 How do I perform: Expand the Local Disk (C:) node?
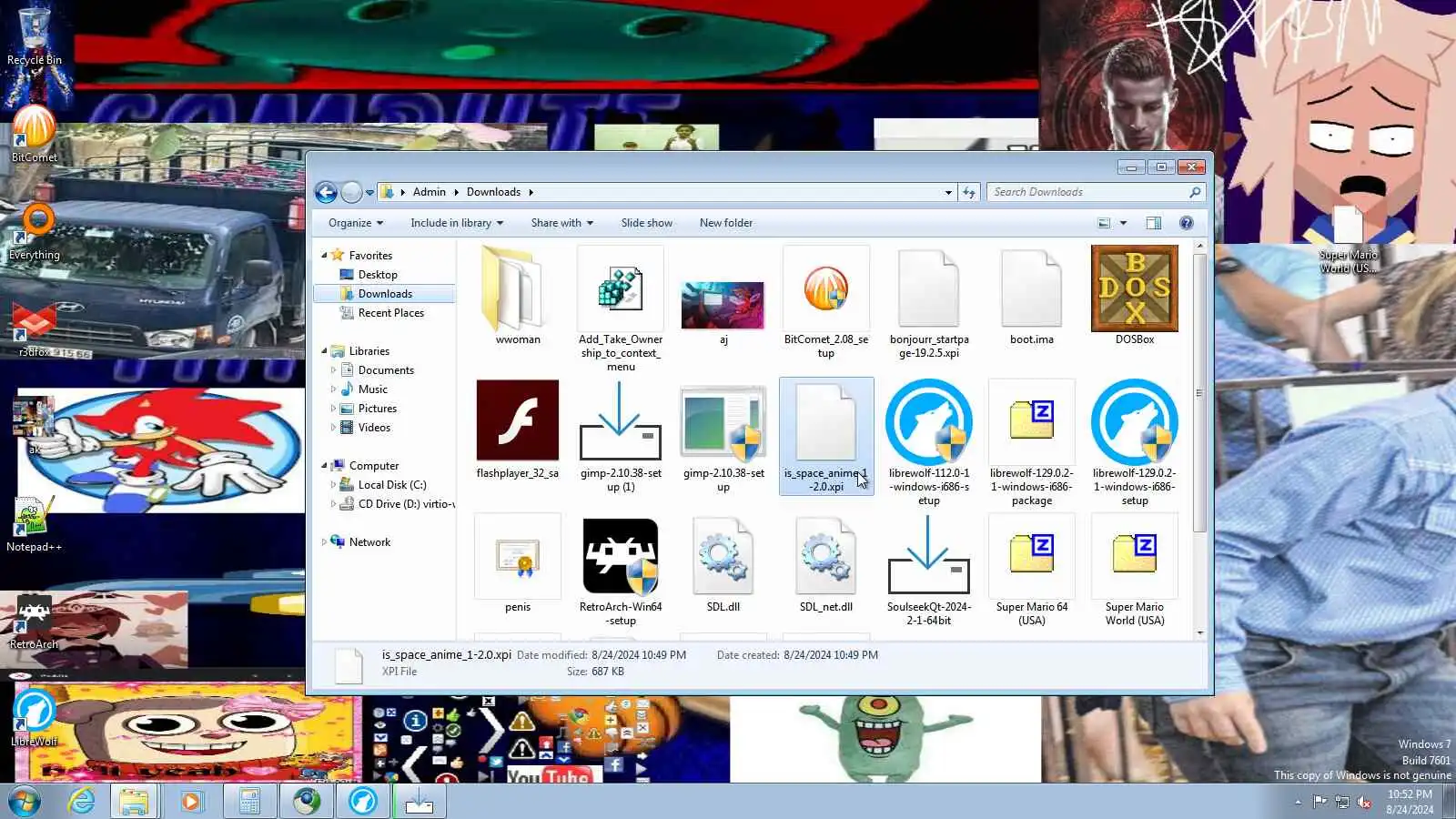coord(333,485)
